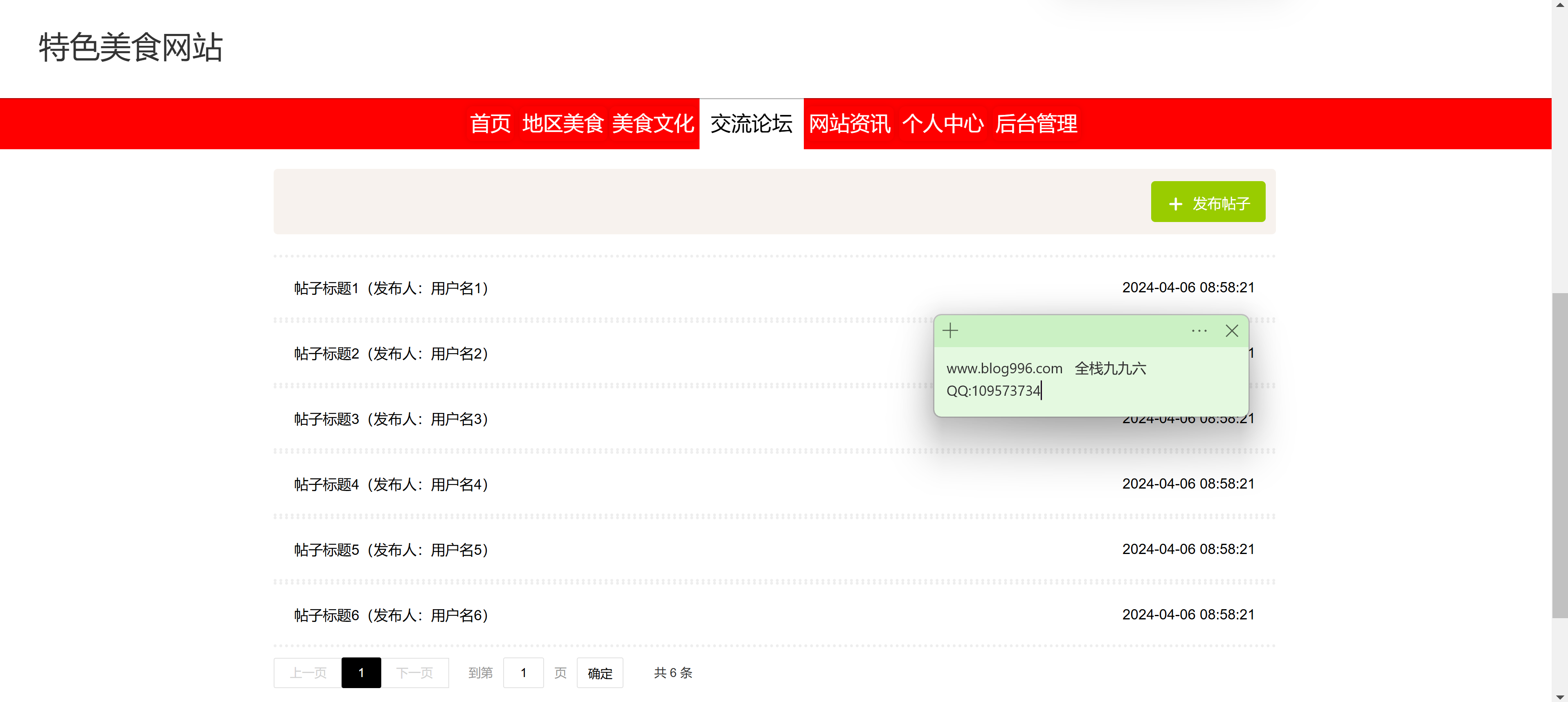1568x702 pixels.
Task: Open 个人中心 personal center
Action: (942, 124)
